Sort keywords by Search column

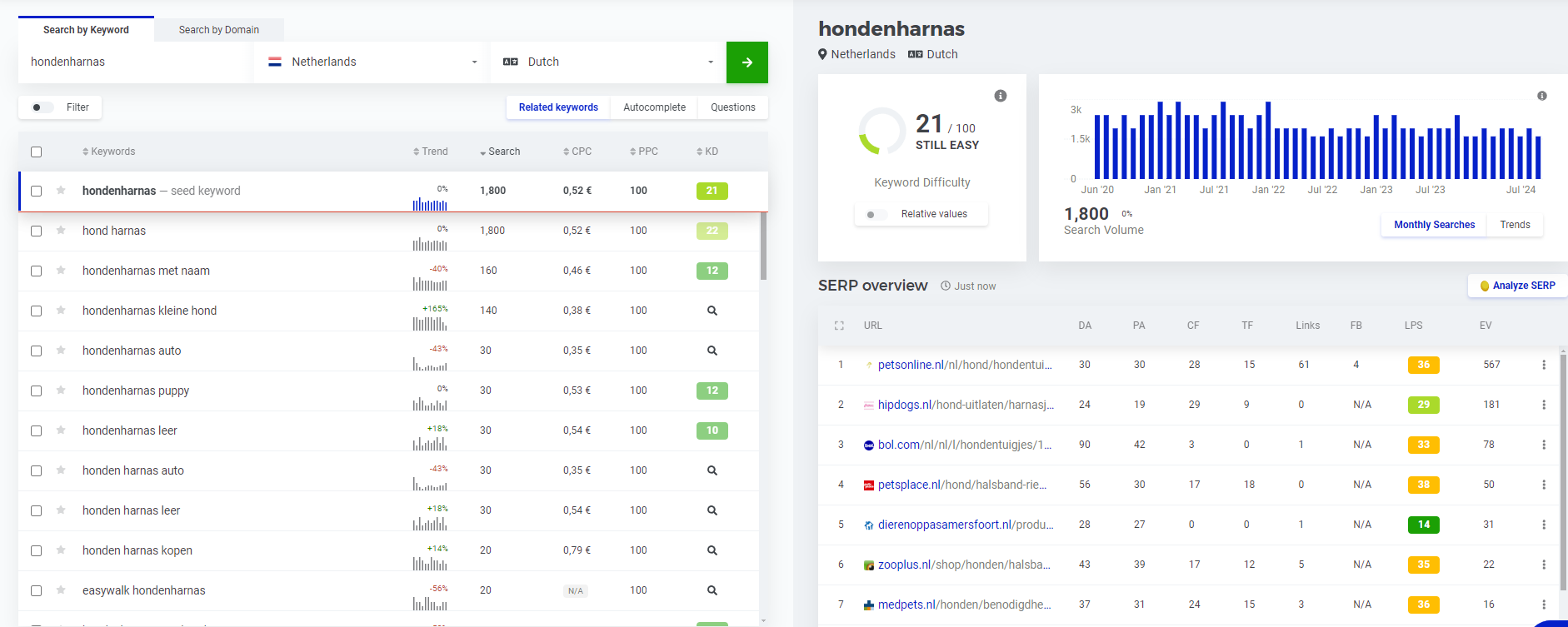pos(500,152)
